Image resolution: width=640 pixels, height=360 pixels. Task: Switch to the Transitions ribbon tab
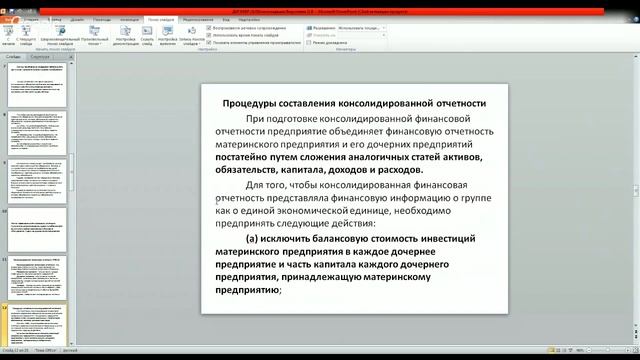(102, 20)
